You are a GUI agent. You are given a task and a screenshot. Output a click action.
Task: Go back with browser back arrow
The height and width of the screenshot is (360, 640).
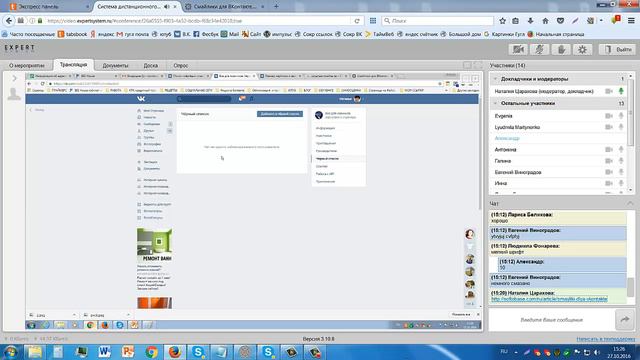coord(9,20)
